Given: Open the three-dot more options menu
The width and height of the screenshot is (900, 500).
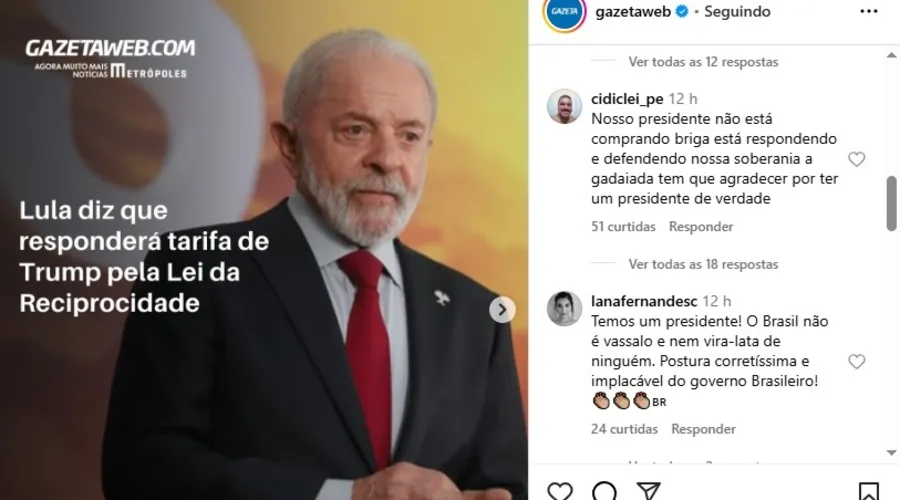Looking at the screenshot, I should click(x=868, y=11).
